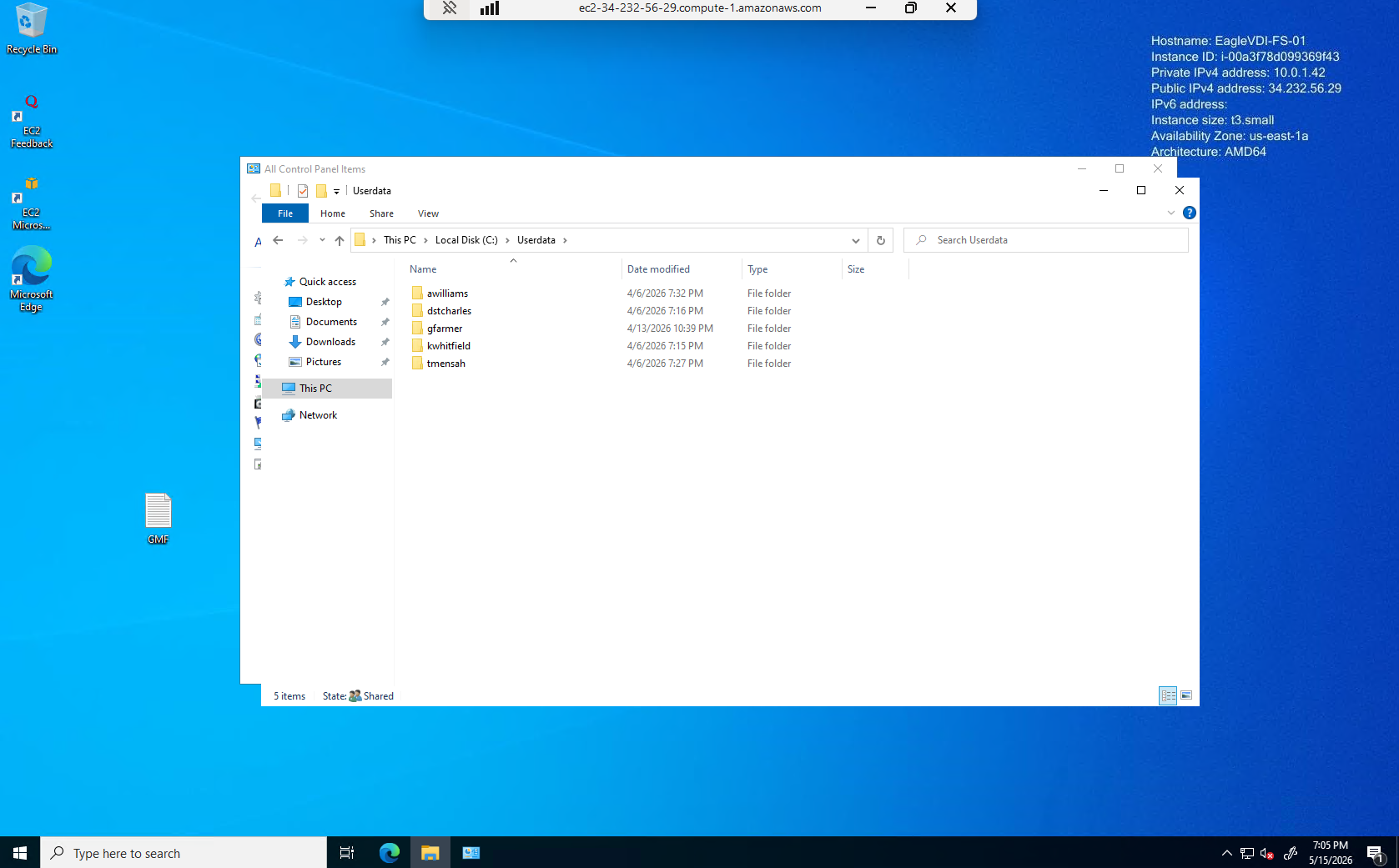
Task: Switch to the Home ribbon tab
Action: click(333, 213)
